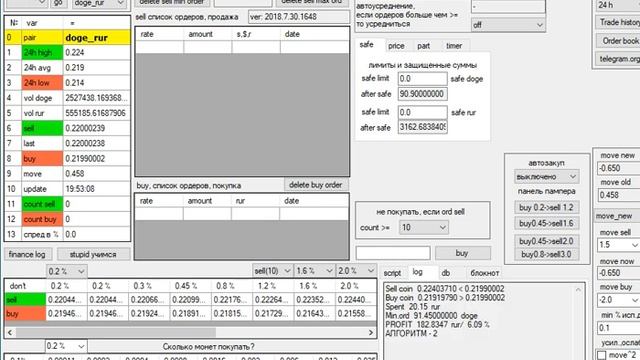Image resolution: width=640 pixels, height=360 pixels.
Task: Switch to the price tab
Action: tap(396, 46)
